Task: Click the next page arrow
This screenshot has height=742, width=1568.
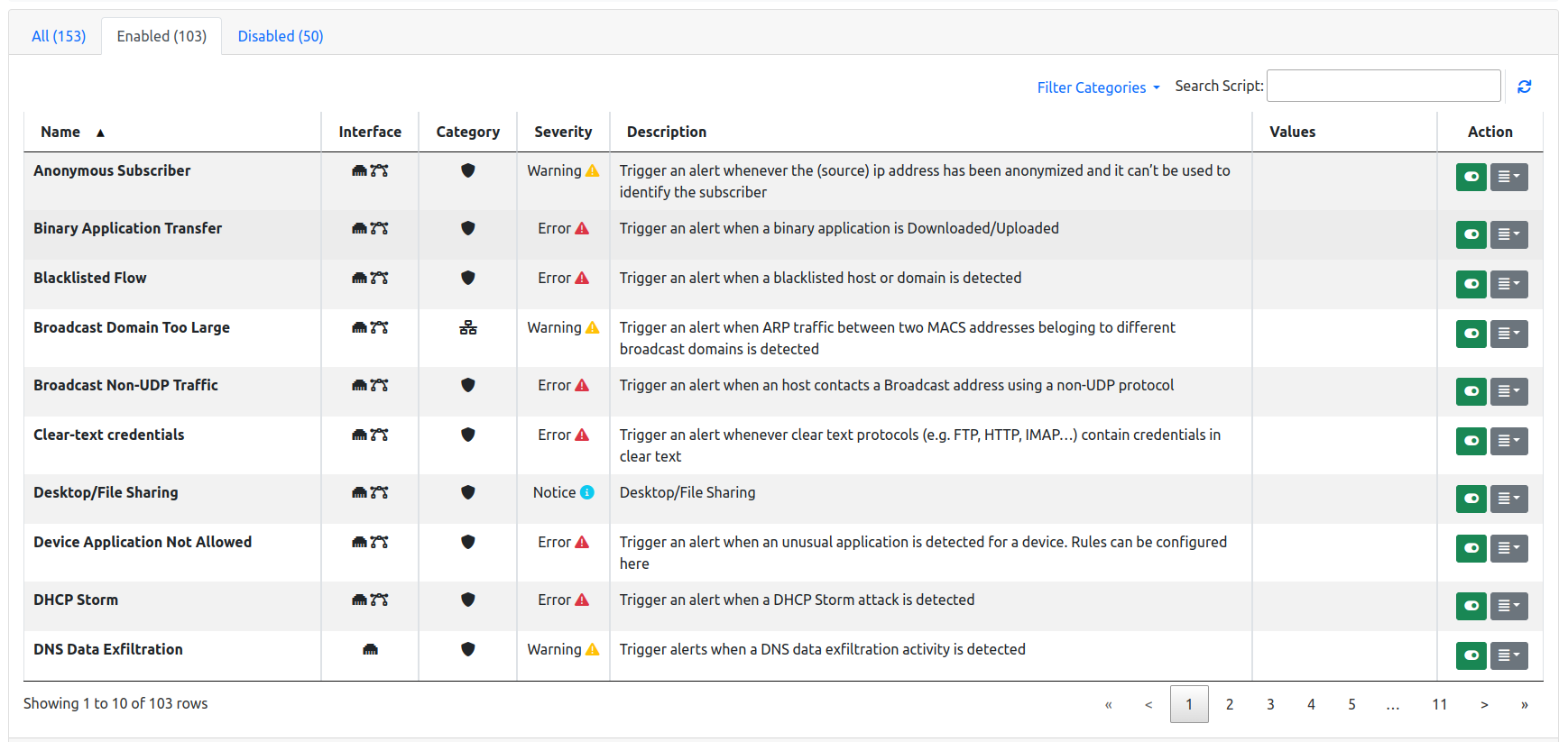Action: [1484, 704]
